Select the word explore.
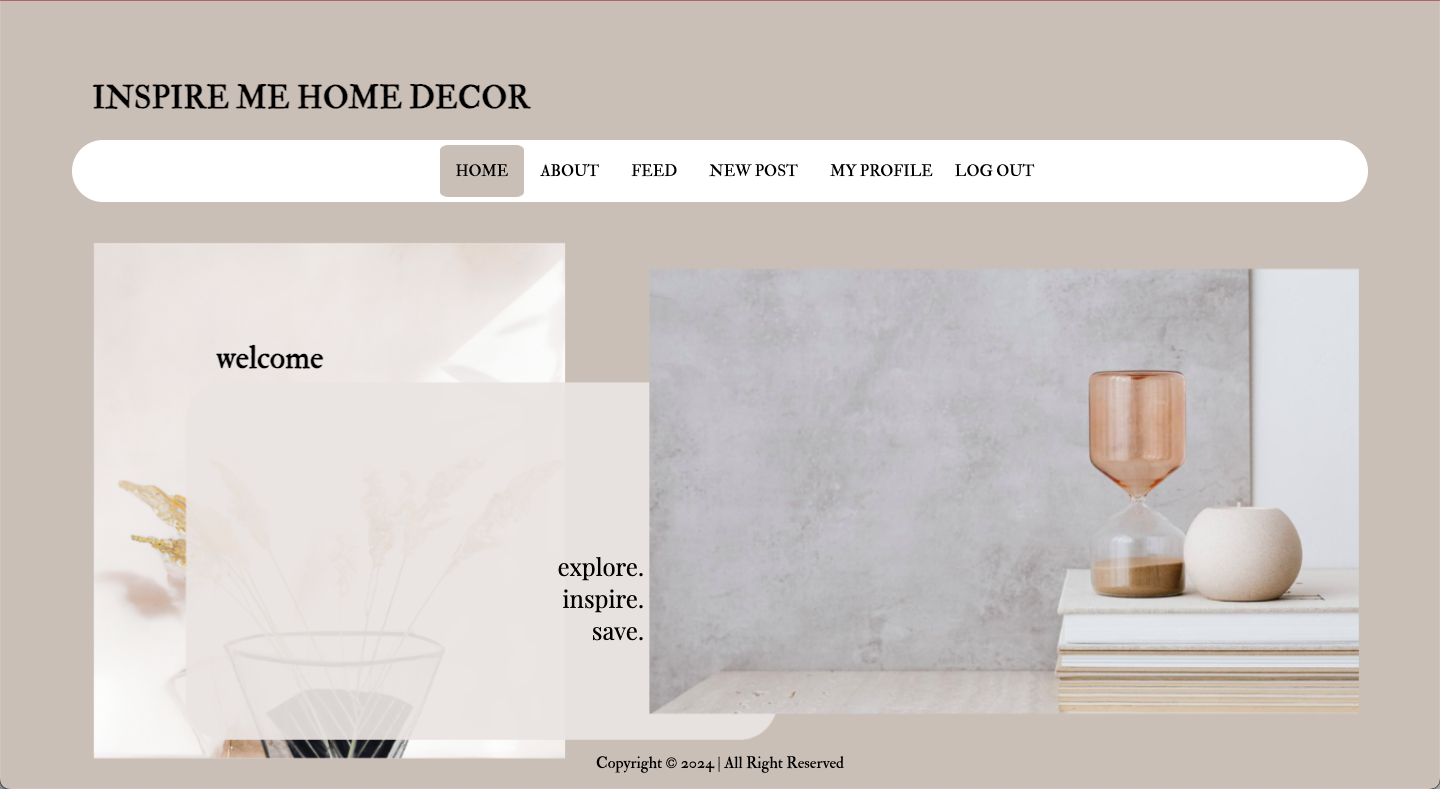1440x789 pixels. (600, 567)
